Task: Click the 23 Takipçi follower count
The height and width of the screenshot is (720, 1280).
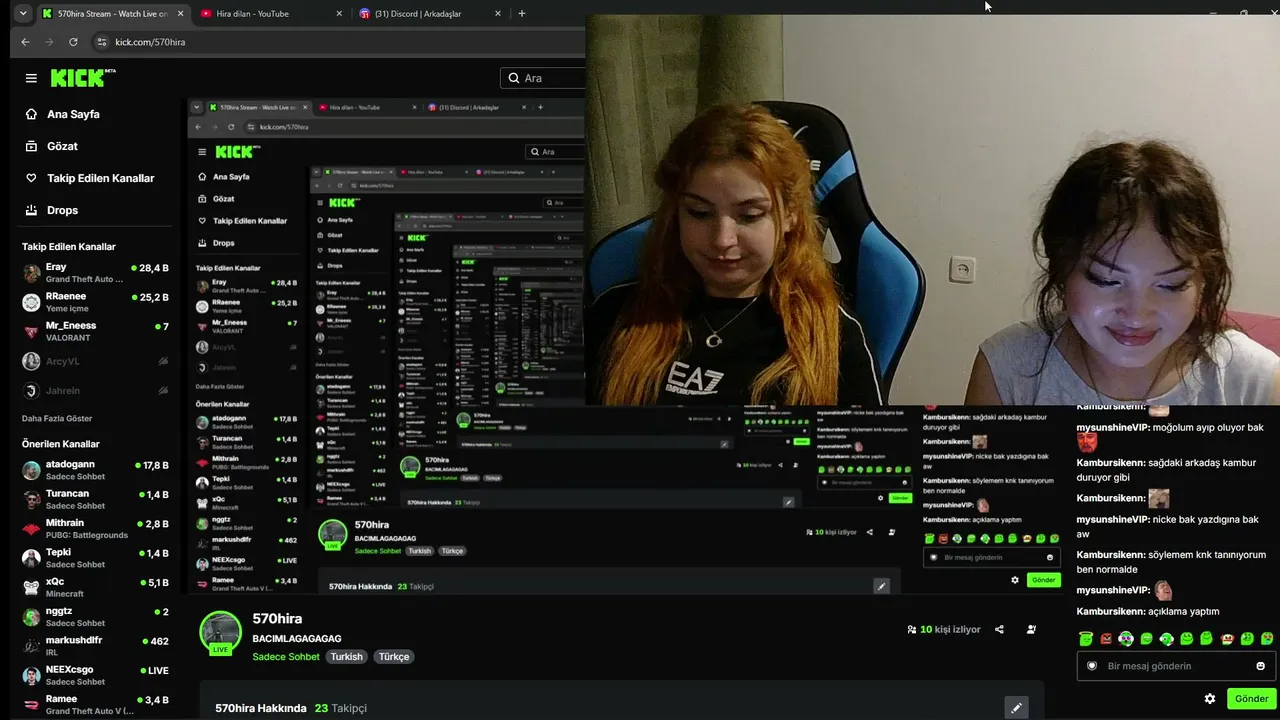Action: 341,708
